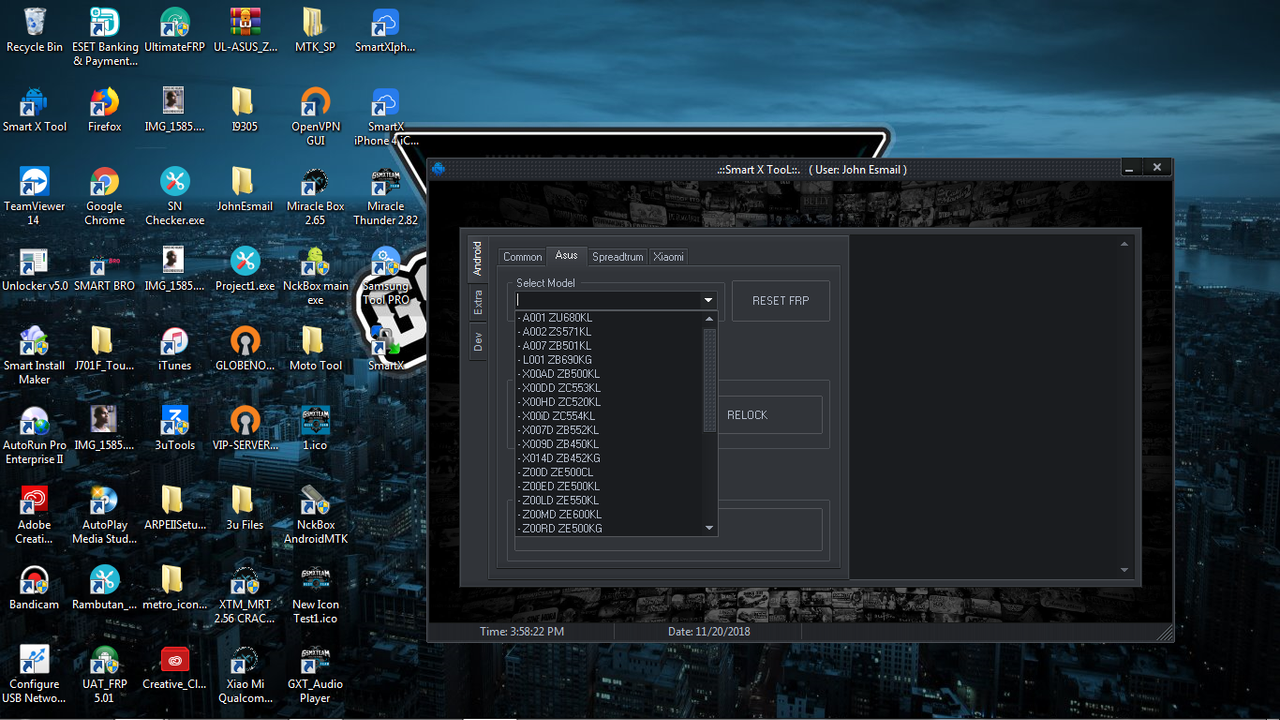This screenshot has height=720, width=1280.
Task: Choose Z00RD ZE500KG from model list
Action: pos(609,528)
